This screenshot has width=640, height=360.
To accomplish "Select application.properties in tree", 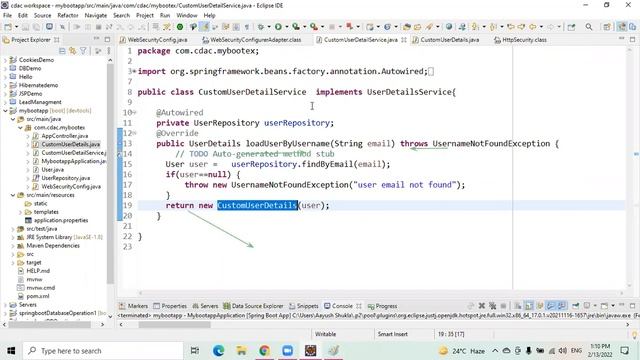I will (61, 220).
